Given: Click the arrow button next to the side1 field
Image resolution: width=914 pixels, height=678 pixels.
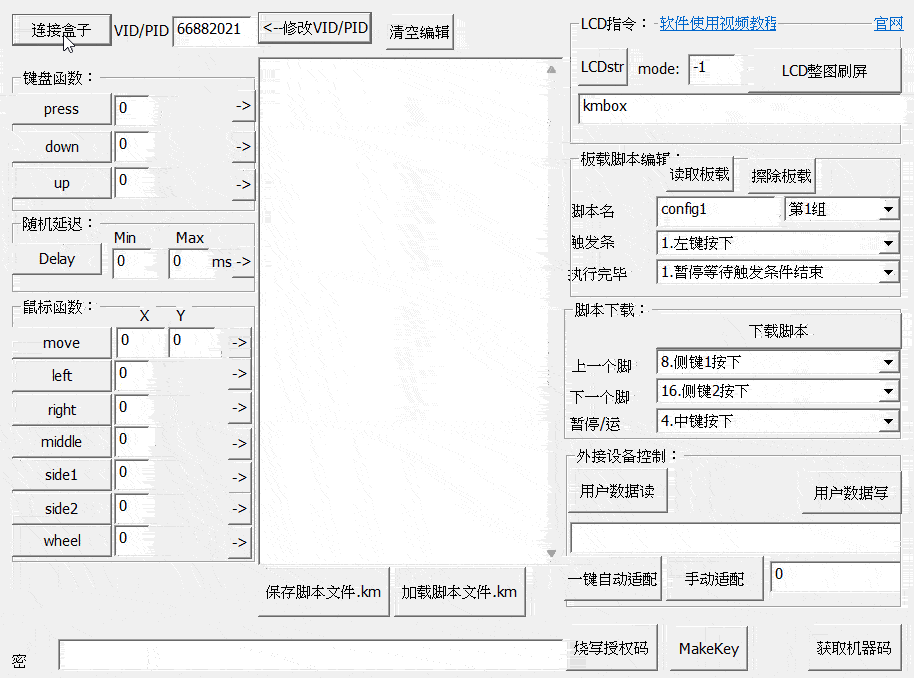Looking at the screenshot, I should (239, 477).
